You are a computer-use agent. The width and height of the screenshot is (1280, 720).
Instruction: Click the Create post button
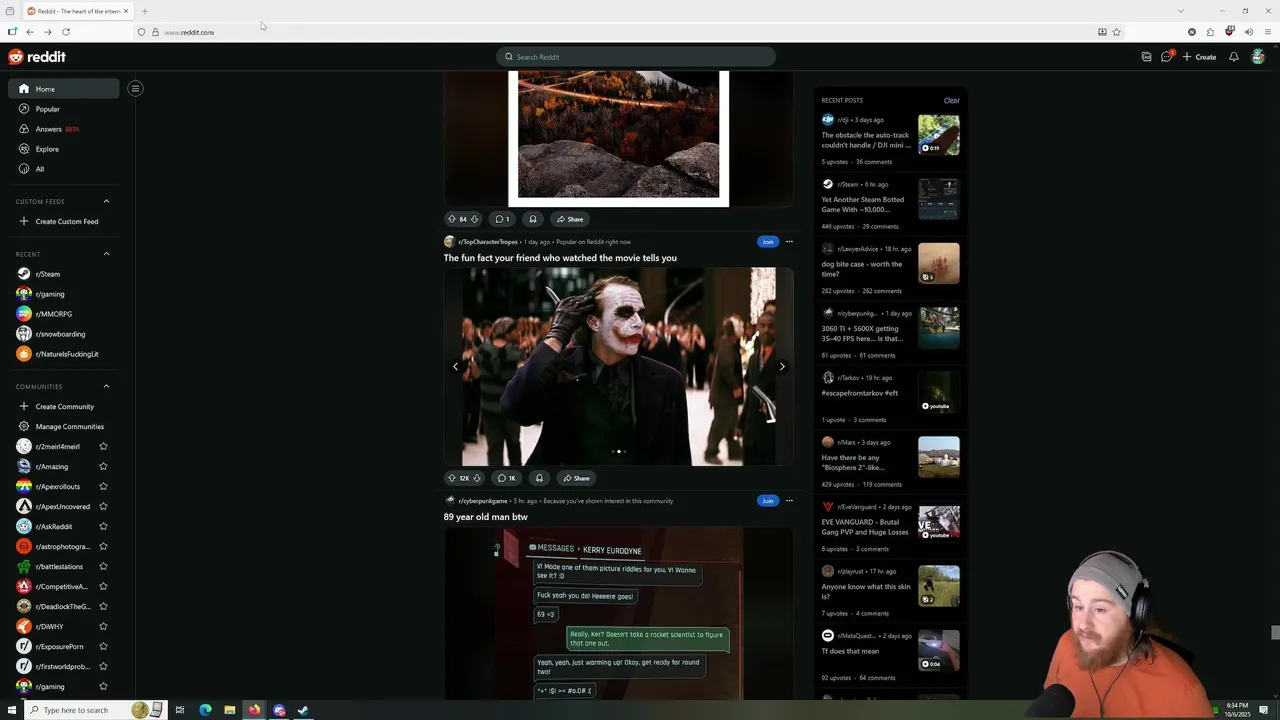tap(1199, 57)
